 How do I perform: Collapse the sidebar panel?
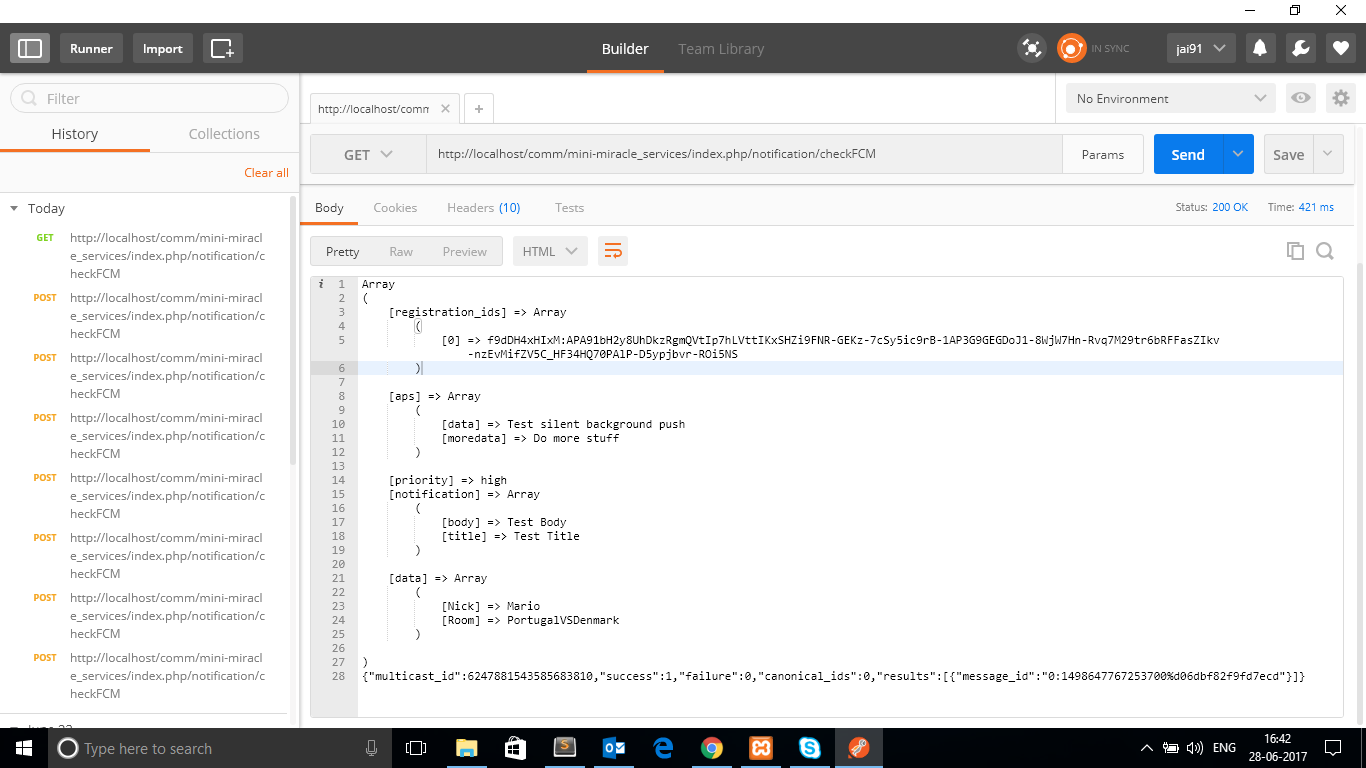[29, 47]
